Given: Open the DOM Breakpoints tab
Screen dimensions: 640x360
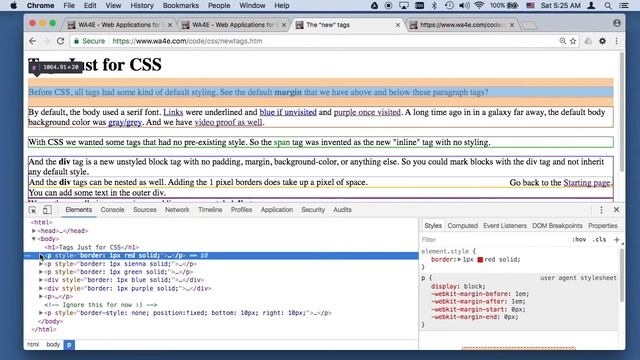Looking at the screenshot, I should (557, 226).
